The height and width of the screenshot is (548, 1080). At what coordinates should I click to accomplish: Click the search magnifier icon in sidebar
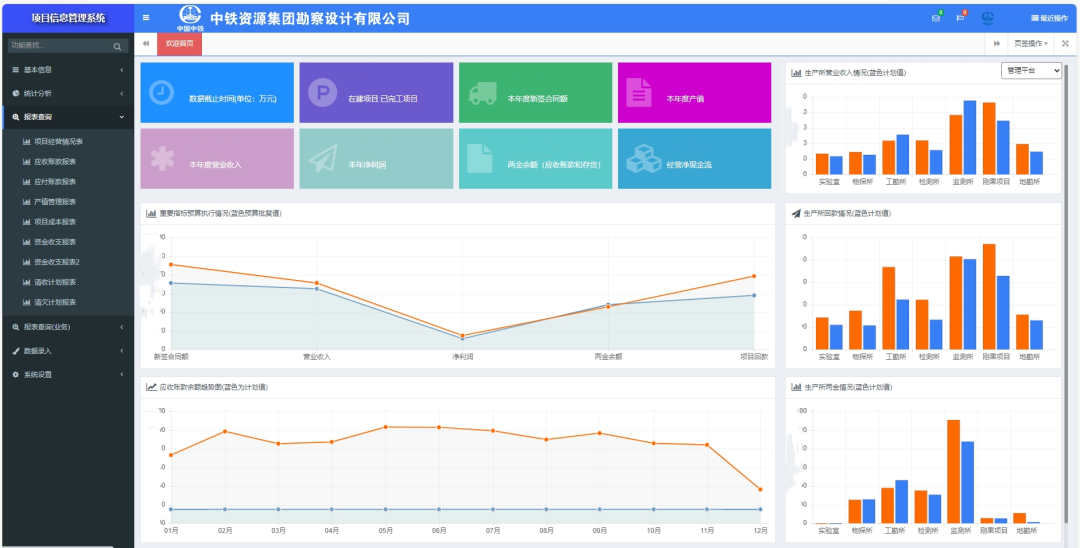[x=117, y=46]
